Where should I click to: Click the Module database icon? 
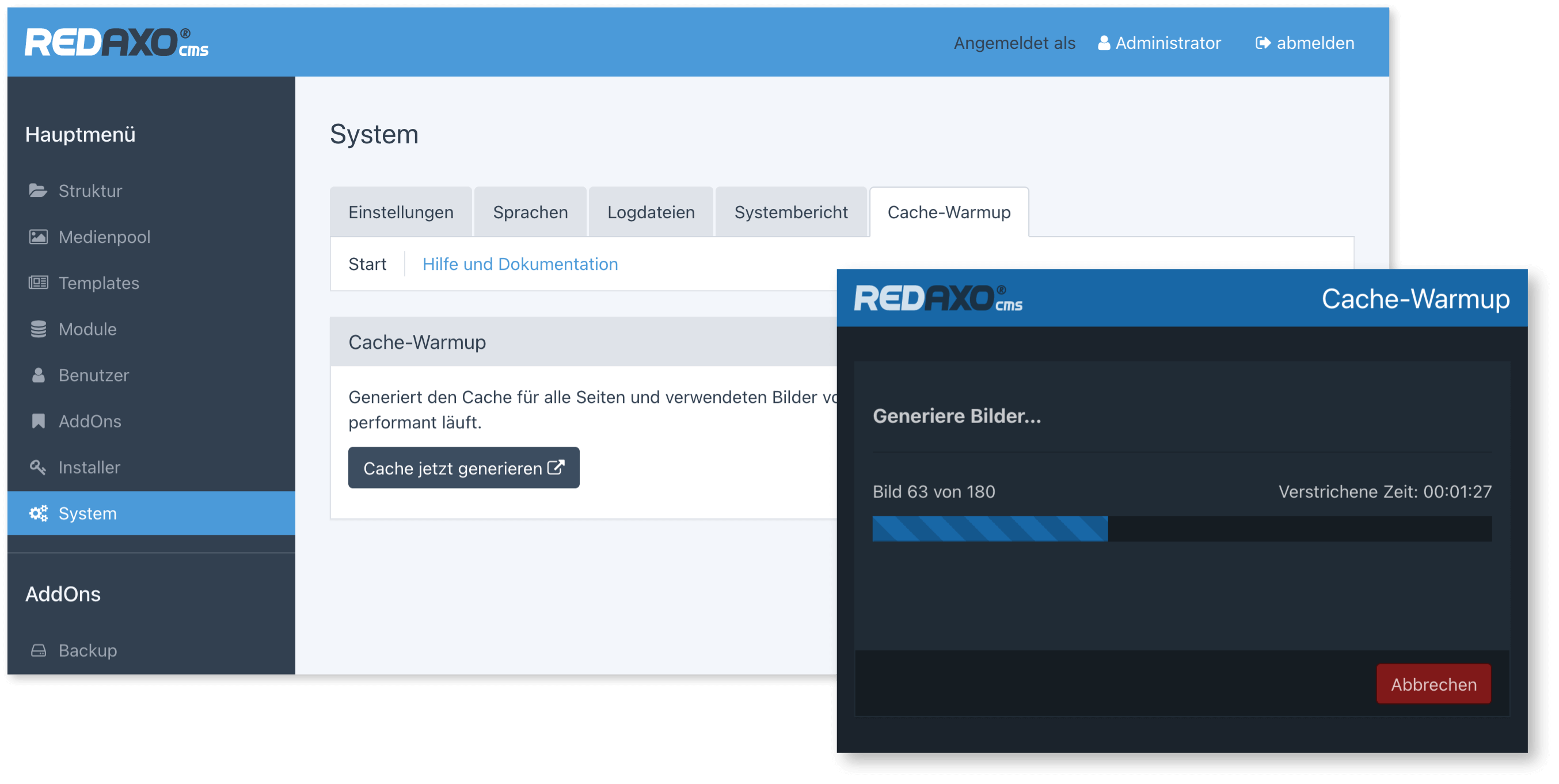tap(38, 329)
